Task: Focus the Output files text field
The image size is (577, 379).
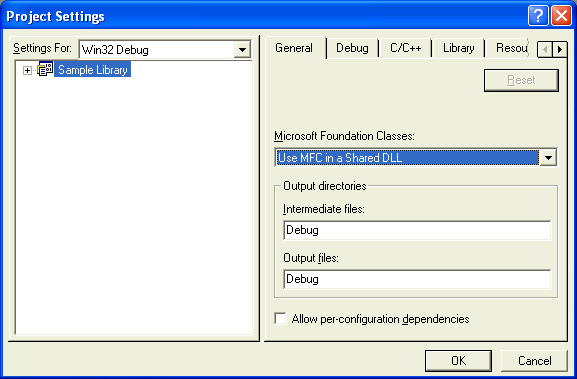Action: (417, 279)
